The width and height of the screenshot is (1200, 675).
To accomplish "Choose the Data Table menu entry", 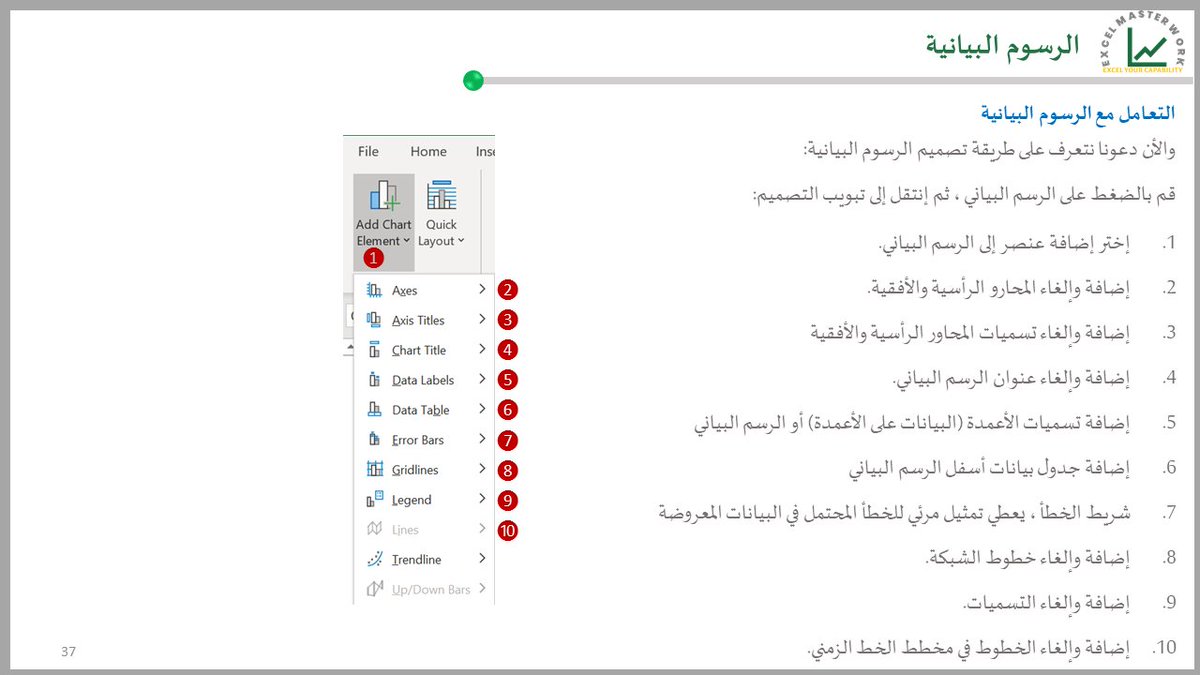I will (424, 410).
